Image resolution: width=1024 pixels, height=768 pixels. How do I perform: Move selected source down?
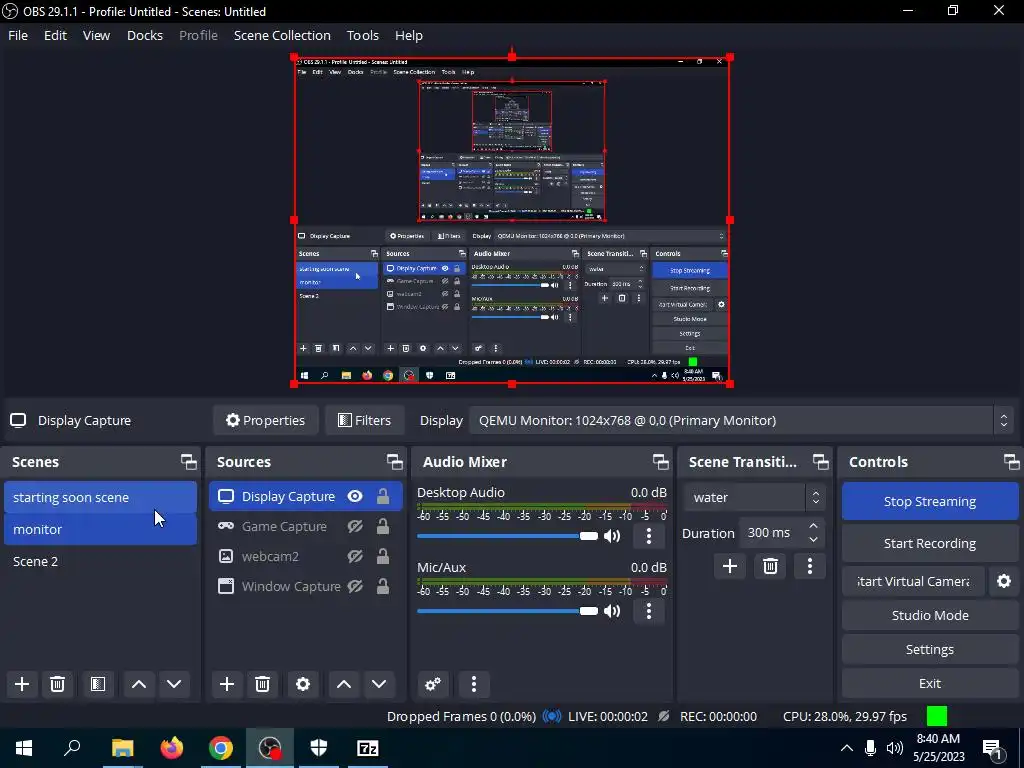[x=379, y=684]
